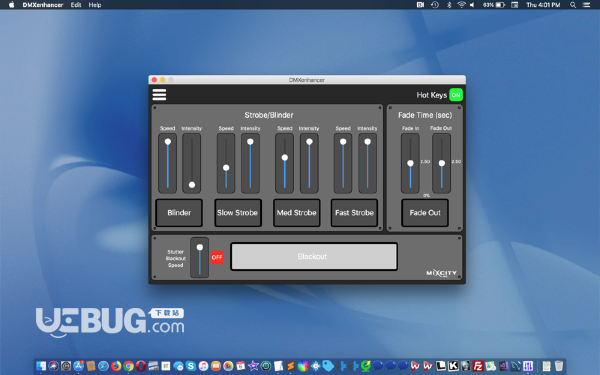Open Spotlight search magnifier
The image size is (600, 375).
tap(573, 5)
